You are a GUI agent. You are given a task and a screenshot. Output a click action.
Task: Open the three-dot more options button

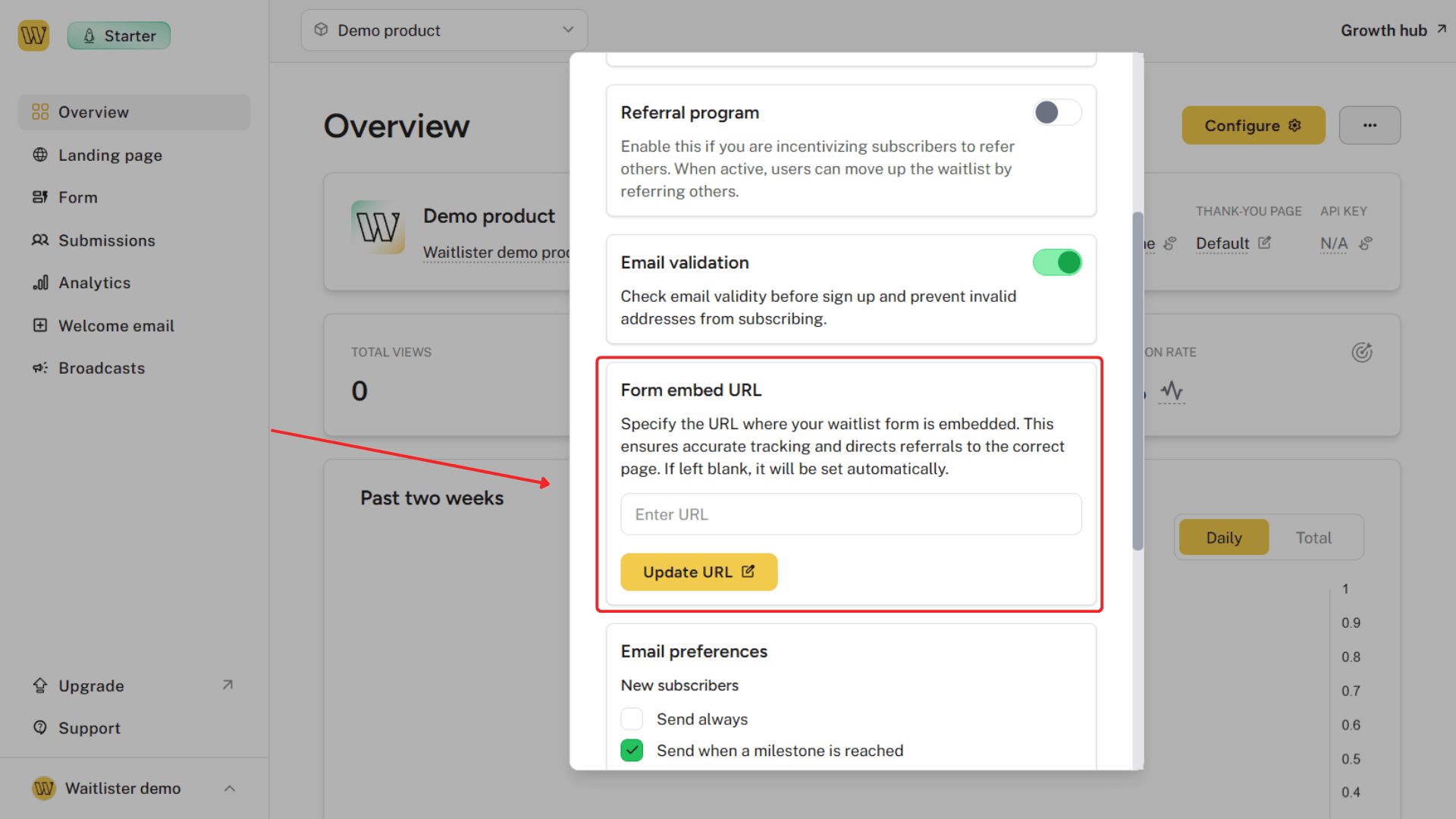[x=1370, y=125]
